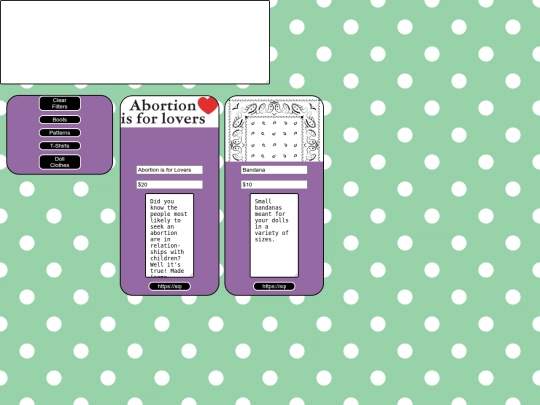This screenshot has height=405, width=540.
Task: Click the $20 price field
Action: click(x=169, y=185)
